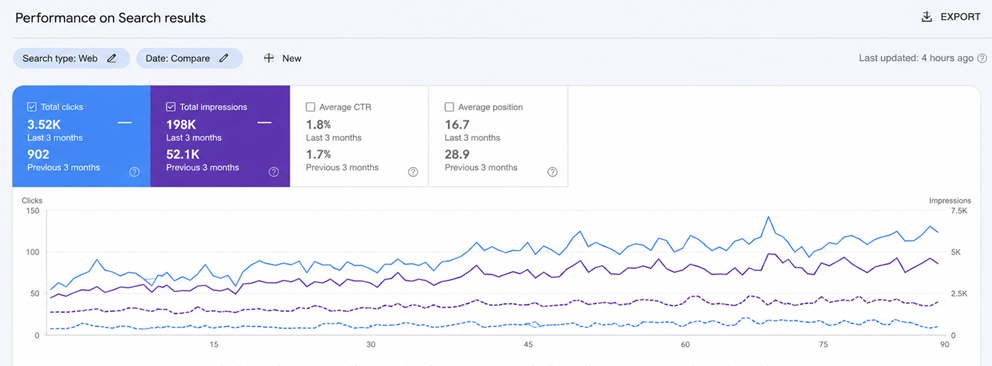Open help icon on Average position card
This screenshot has height=366, width=992.
552,172
